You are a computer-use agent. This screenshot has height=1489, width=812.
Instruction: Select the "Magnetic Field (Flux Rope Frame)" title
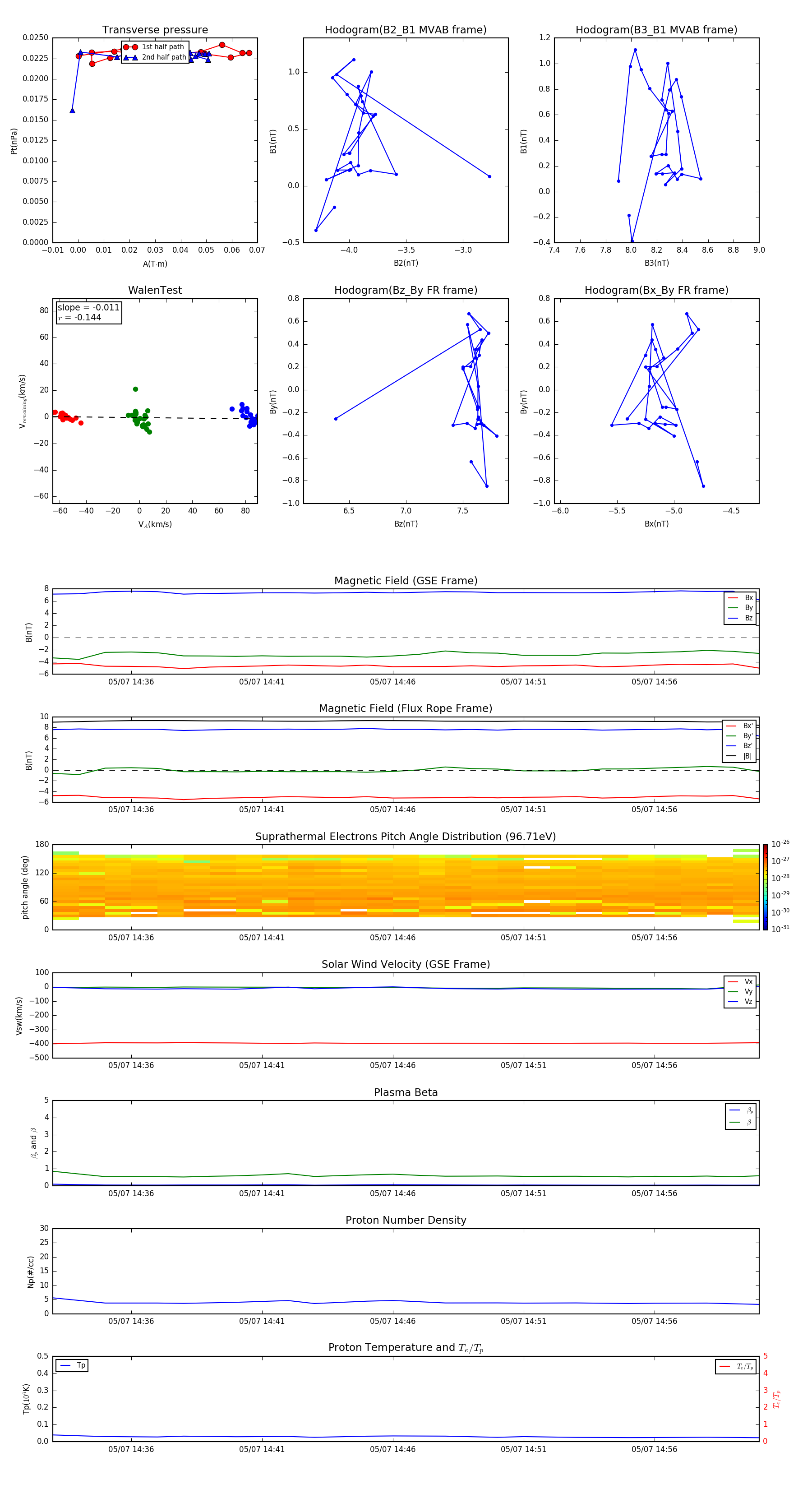406,709
